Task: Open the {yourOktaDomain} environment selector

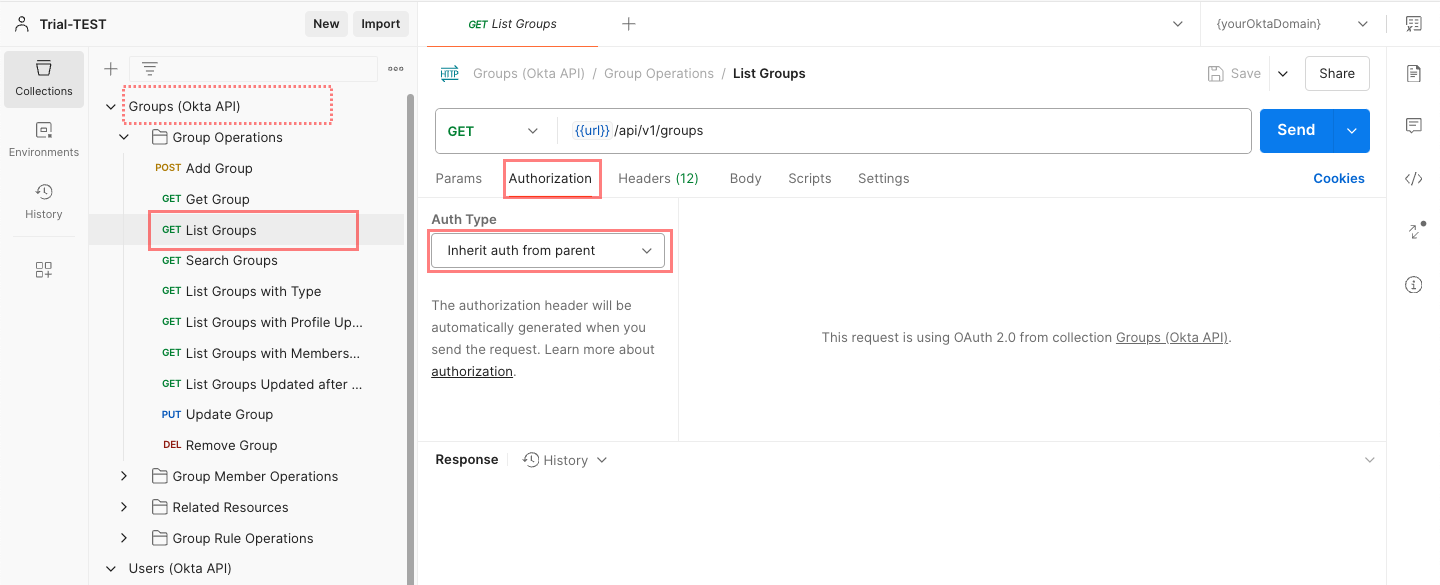Action: coord(1291,24)
